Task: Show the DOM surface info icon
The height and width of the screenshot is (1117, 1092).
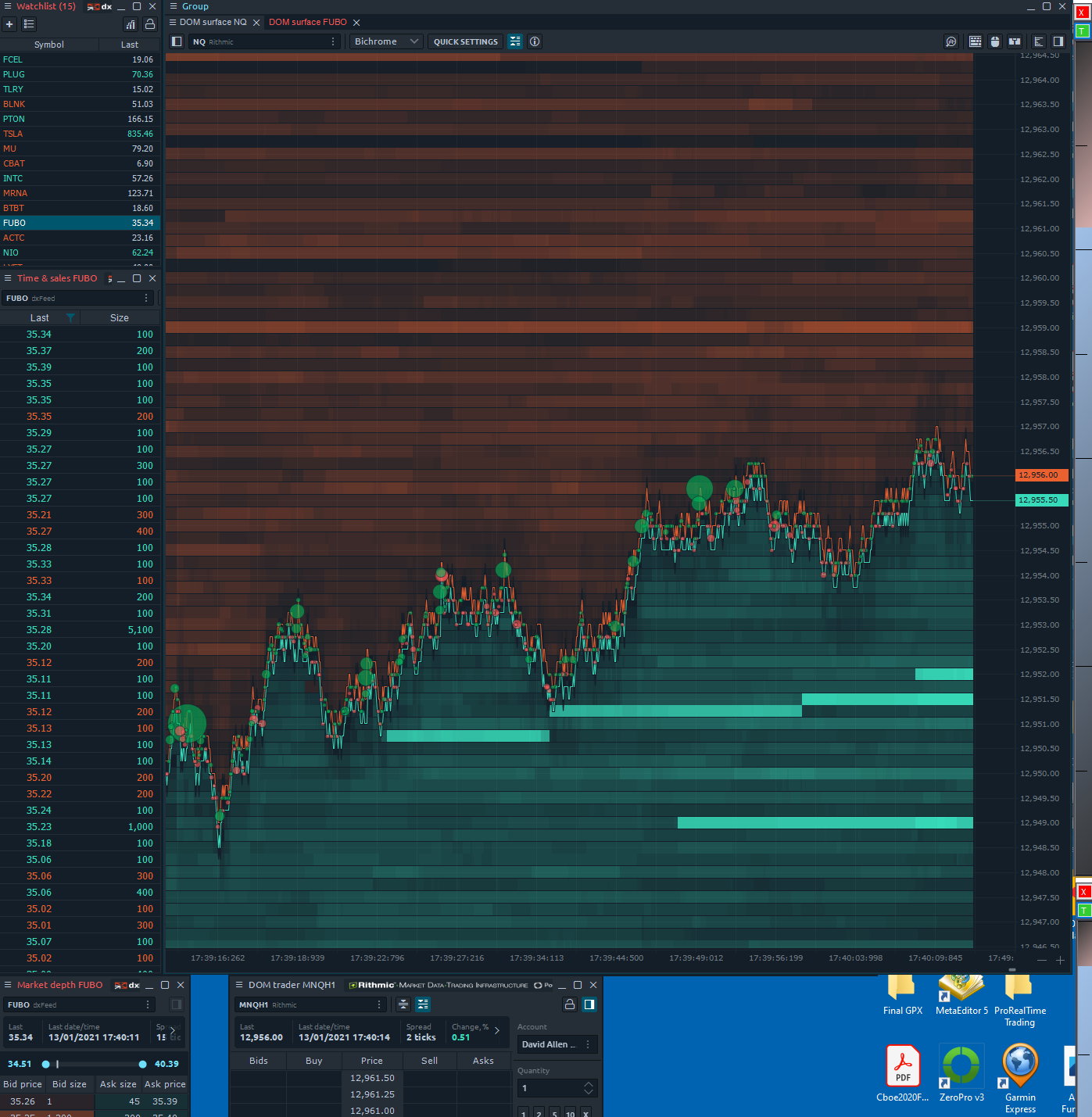Action: (535, 41)
